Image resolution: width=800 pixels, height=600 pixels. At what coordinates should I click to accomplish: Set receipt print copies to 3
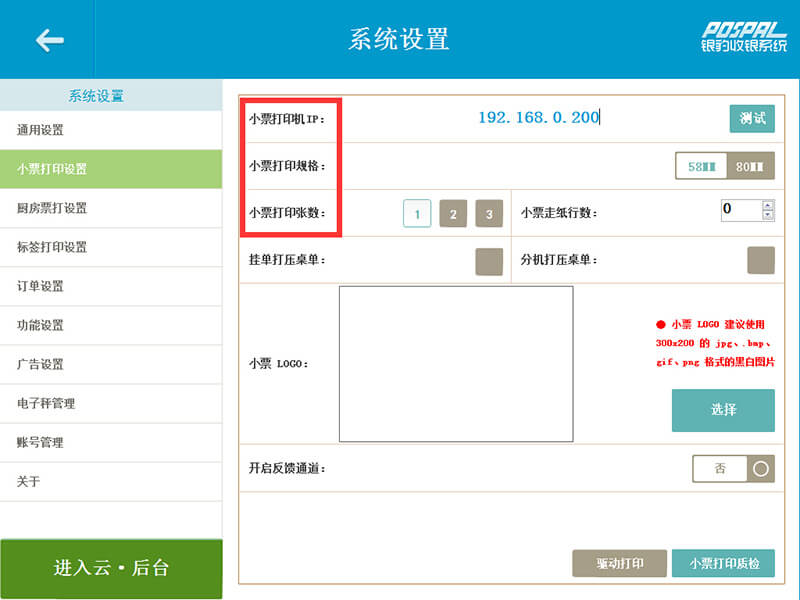point(489,214)
